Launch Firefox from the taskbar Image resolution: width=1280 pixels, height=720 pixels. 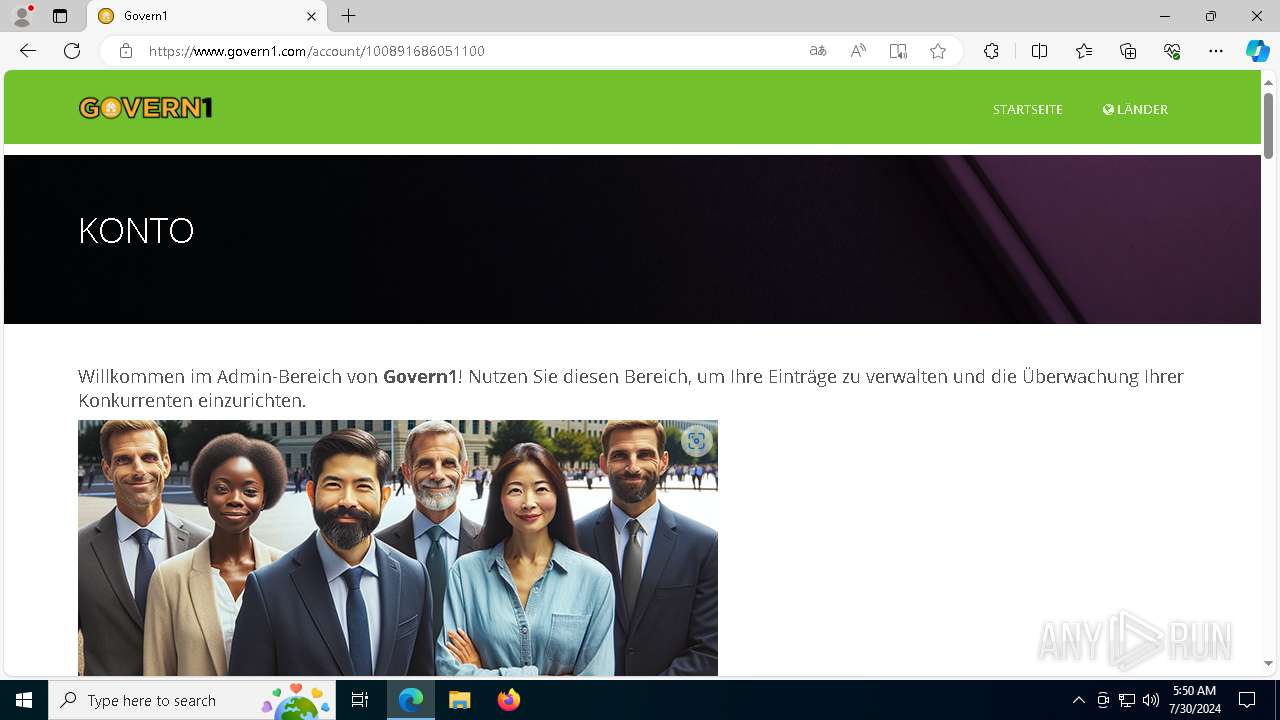[508, 700]
